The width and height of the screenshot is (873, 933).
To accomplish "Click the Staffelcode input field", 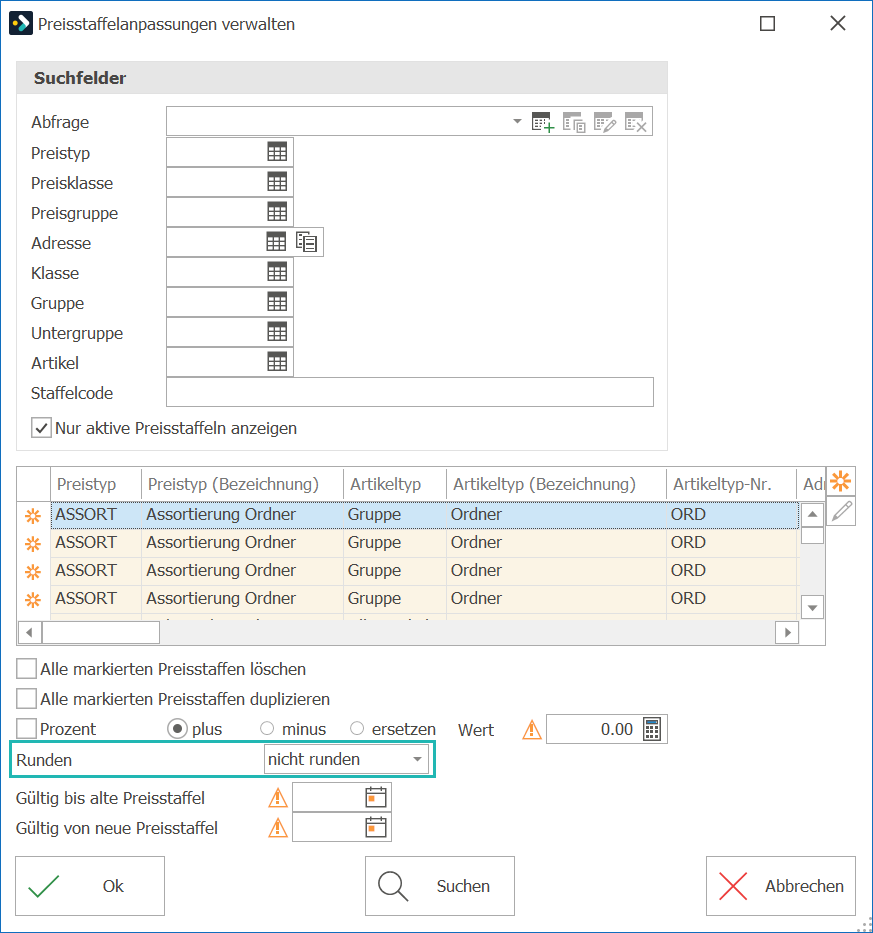I will click(x=409, y=392).
